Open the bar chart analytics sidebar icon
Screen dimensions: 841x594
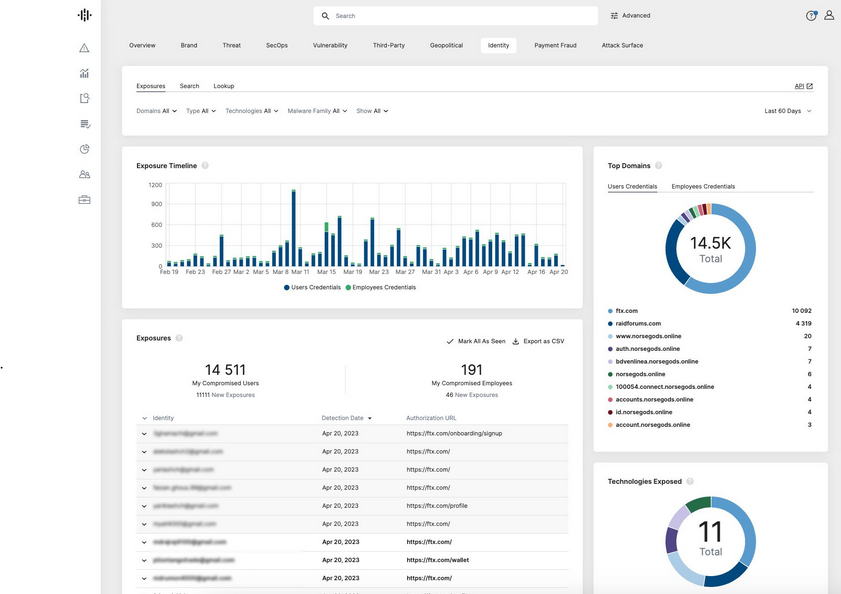84,73
